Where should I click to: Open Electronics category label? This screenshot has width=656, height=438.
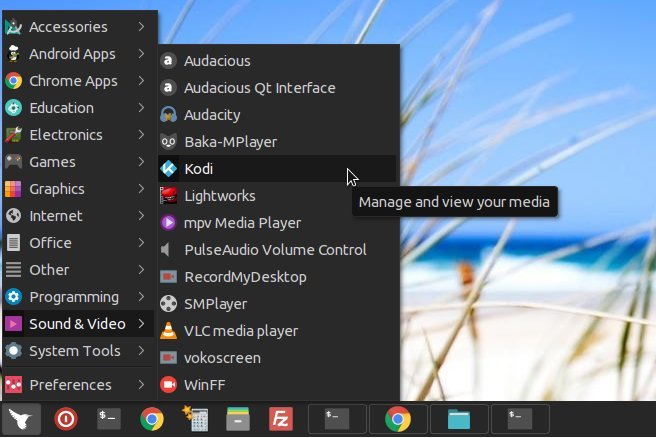tap(66, 135)
